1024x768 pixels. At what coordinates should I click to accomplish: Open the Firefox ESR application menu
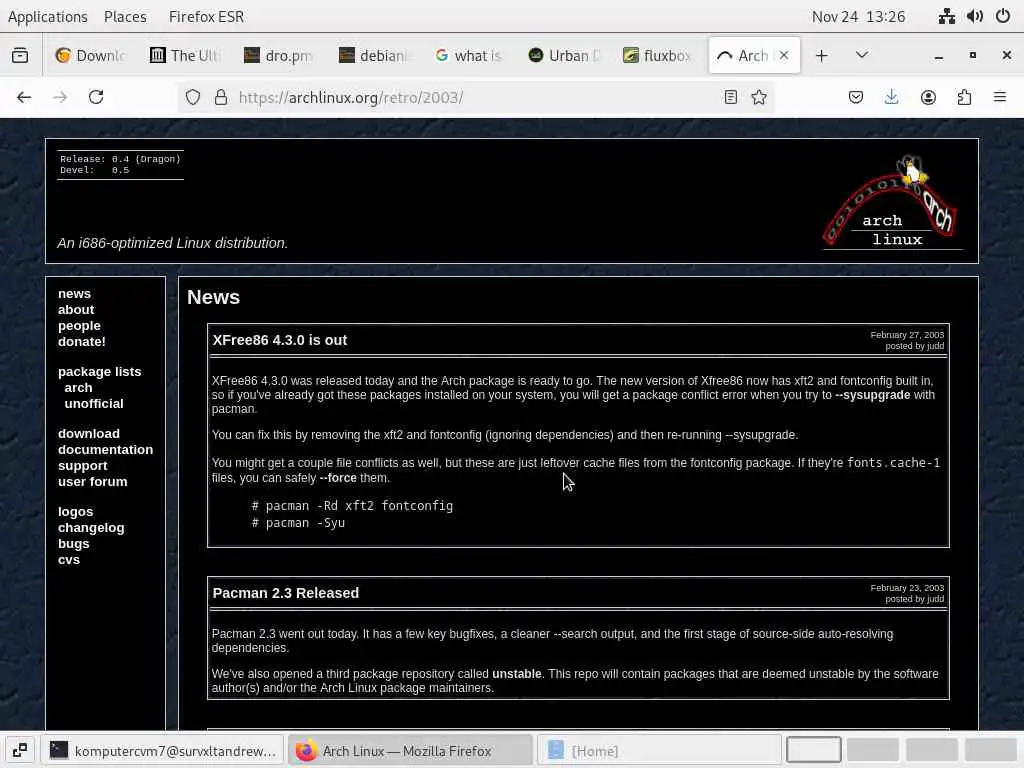point(206,16)
